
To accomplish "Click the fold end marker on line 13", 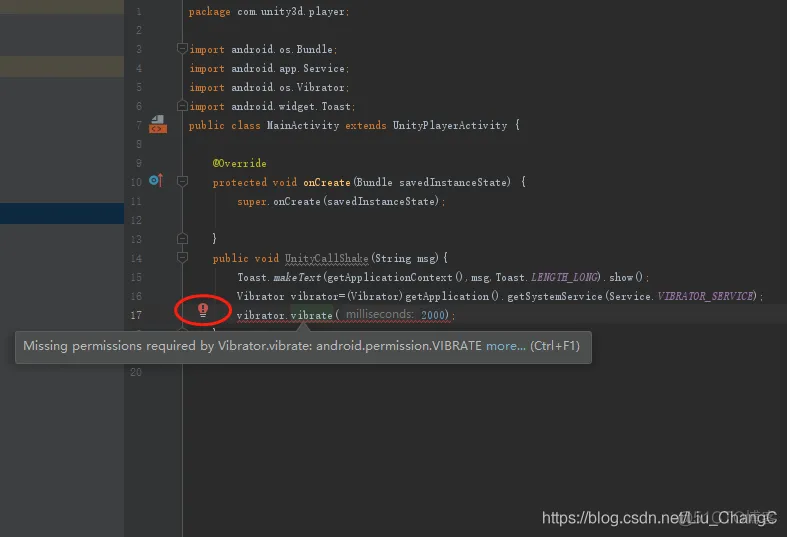I will 182,238.
